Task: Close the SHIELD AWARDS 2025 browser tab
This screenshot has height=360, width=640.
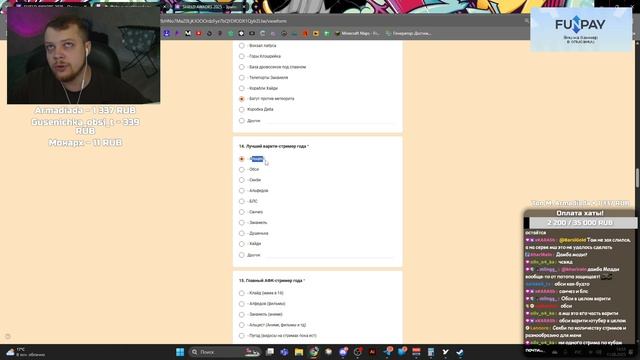Action: point(244,7)
